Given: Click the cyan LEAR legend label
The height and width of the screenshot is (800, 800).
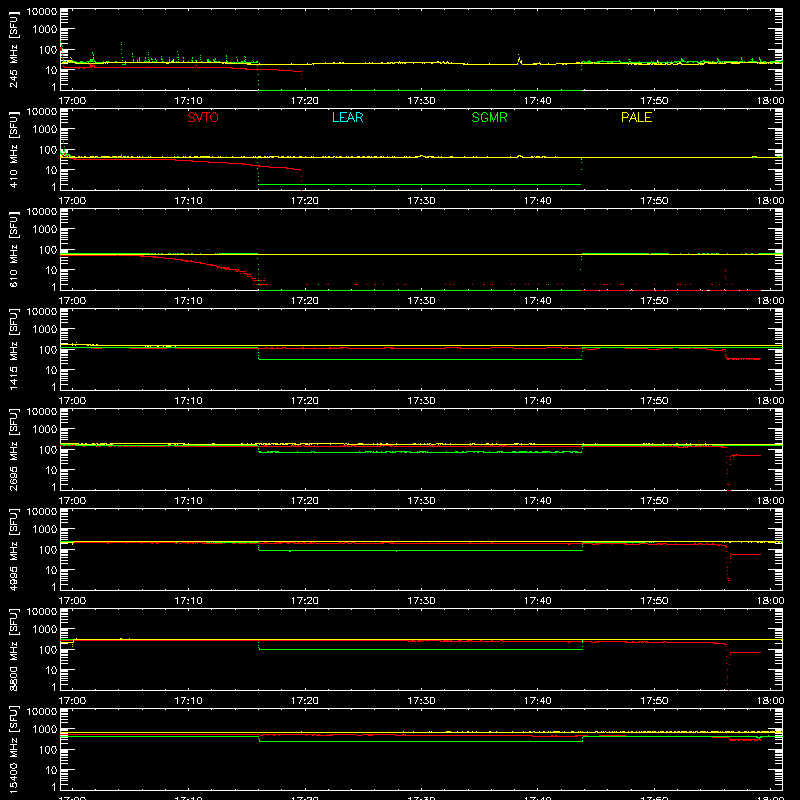Looking at the screenshot, I should click(x=347, y=117).
